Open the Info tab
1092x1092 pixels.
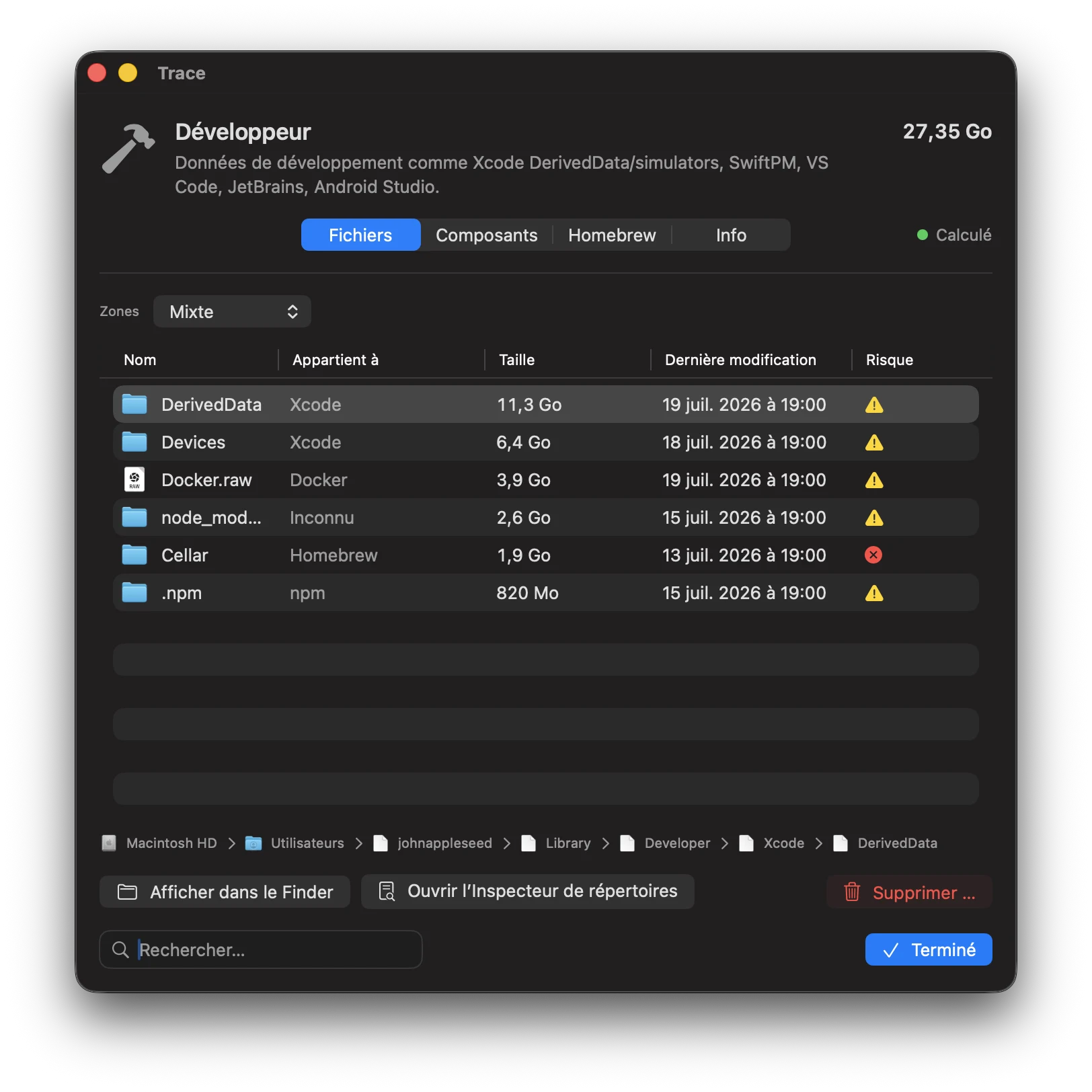pos(731,235)
